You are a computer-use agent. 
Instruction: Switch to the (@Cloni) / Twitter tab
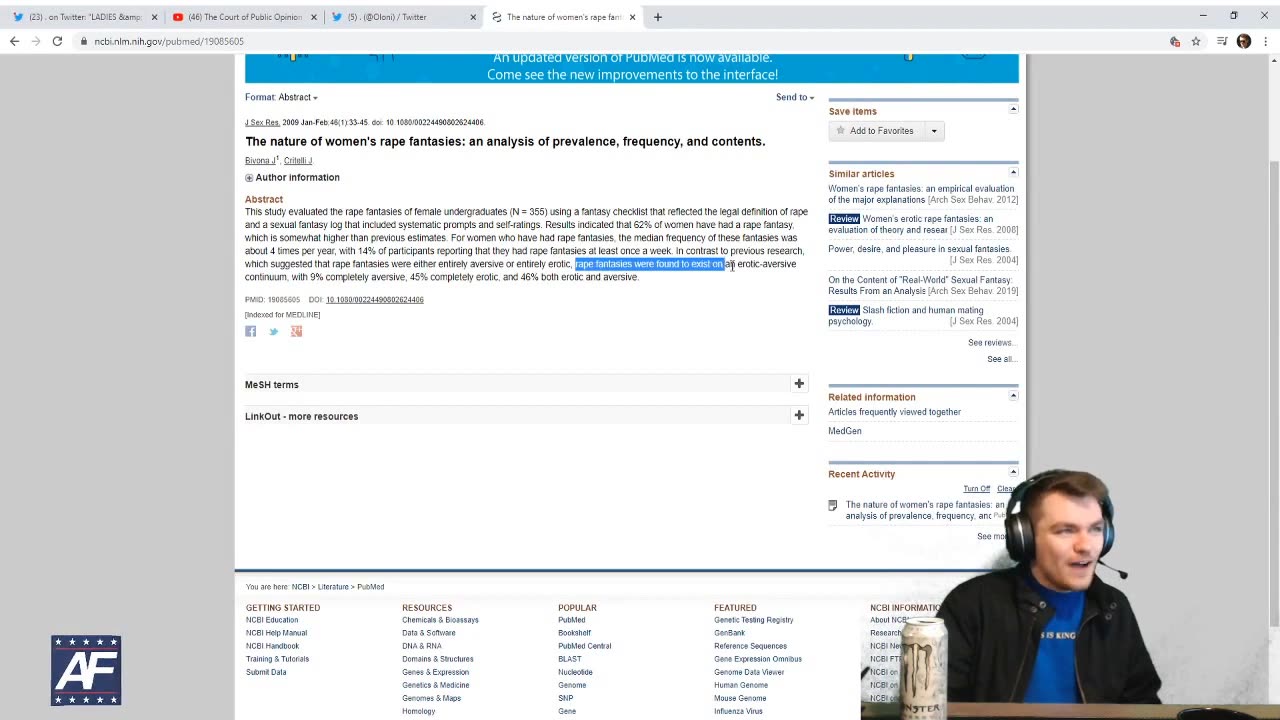point(404,17)
